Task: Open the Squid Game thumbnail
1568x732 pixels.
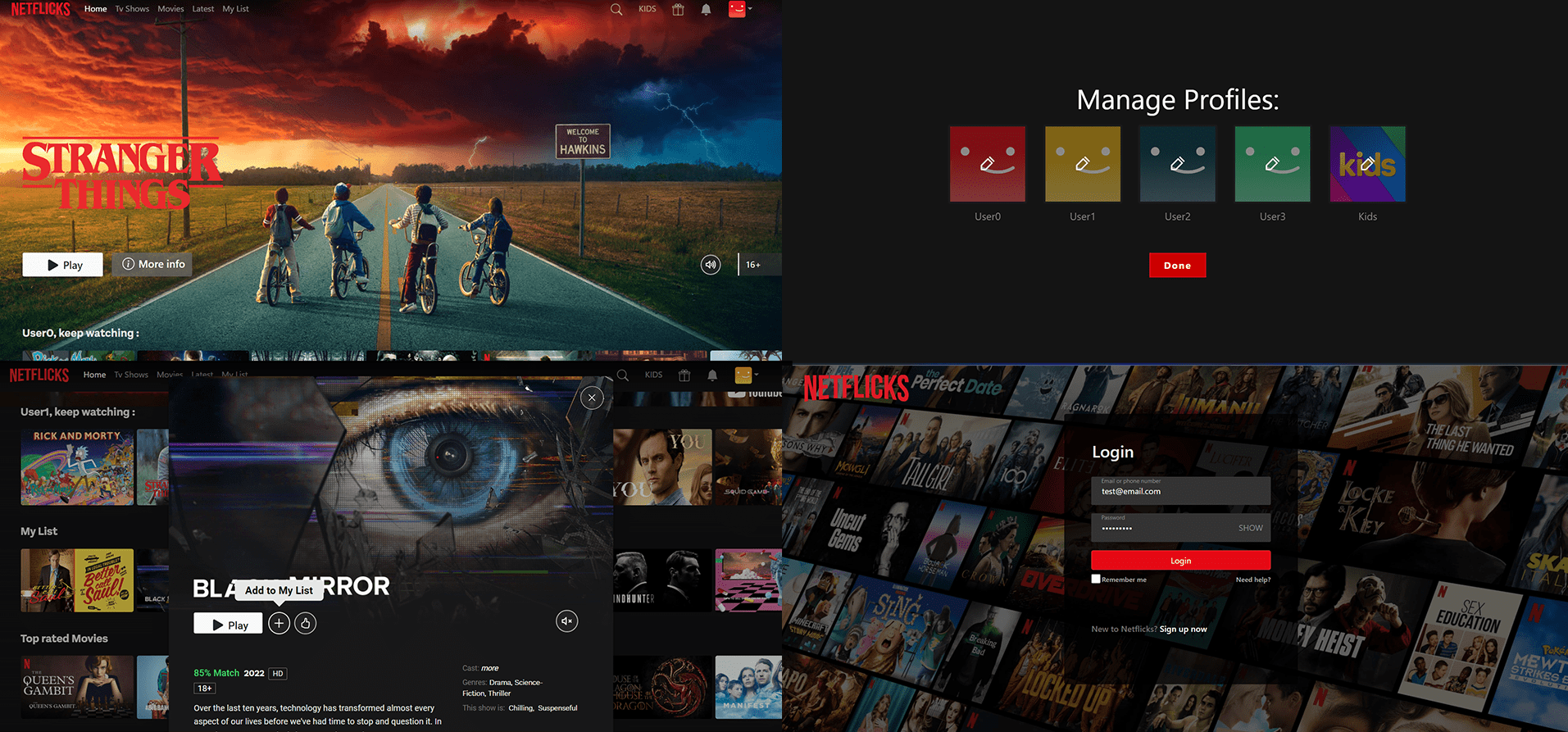Action: pos(748,466)
